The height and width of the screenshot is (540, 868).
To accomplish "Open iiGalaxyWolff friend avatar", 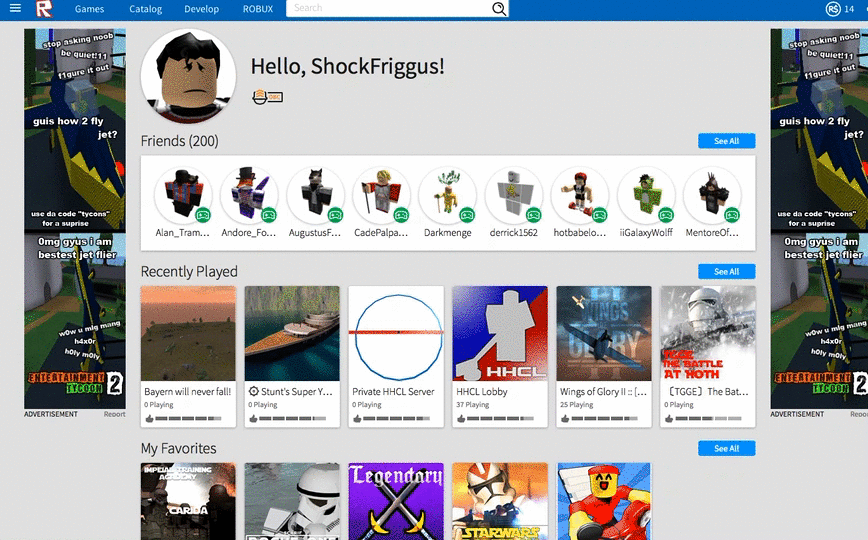I will click(646, 195).
